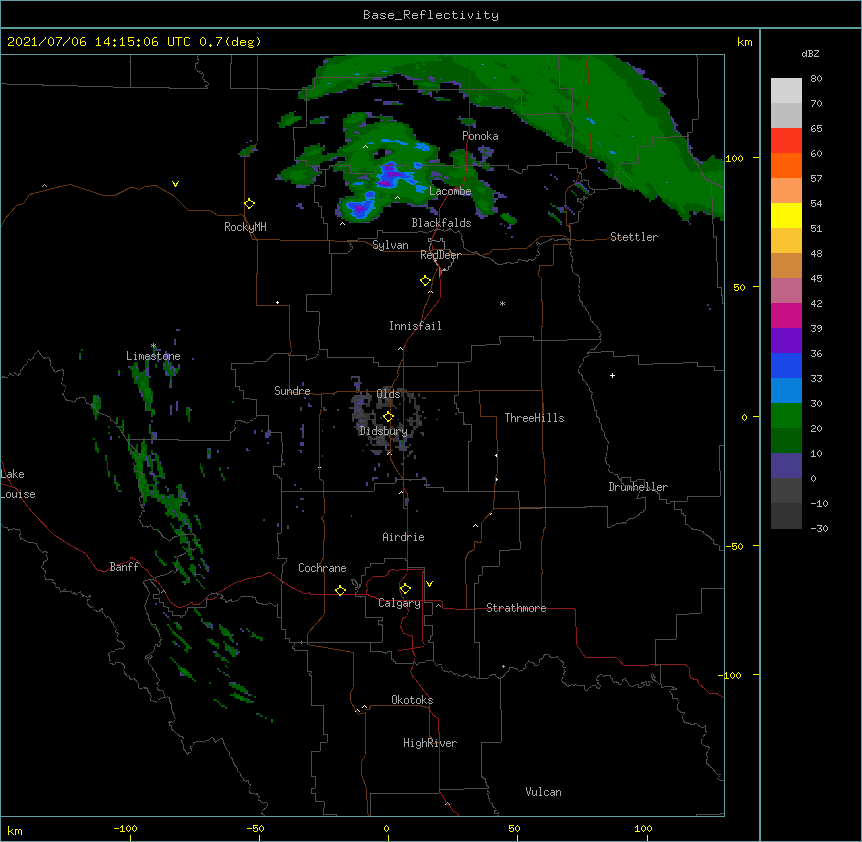Image resolution: width=862 pixels, height=842 pixels.
Task: Click the white asterisk northwest of ThreeHills
Action: point(502,303)
